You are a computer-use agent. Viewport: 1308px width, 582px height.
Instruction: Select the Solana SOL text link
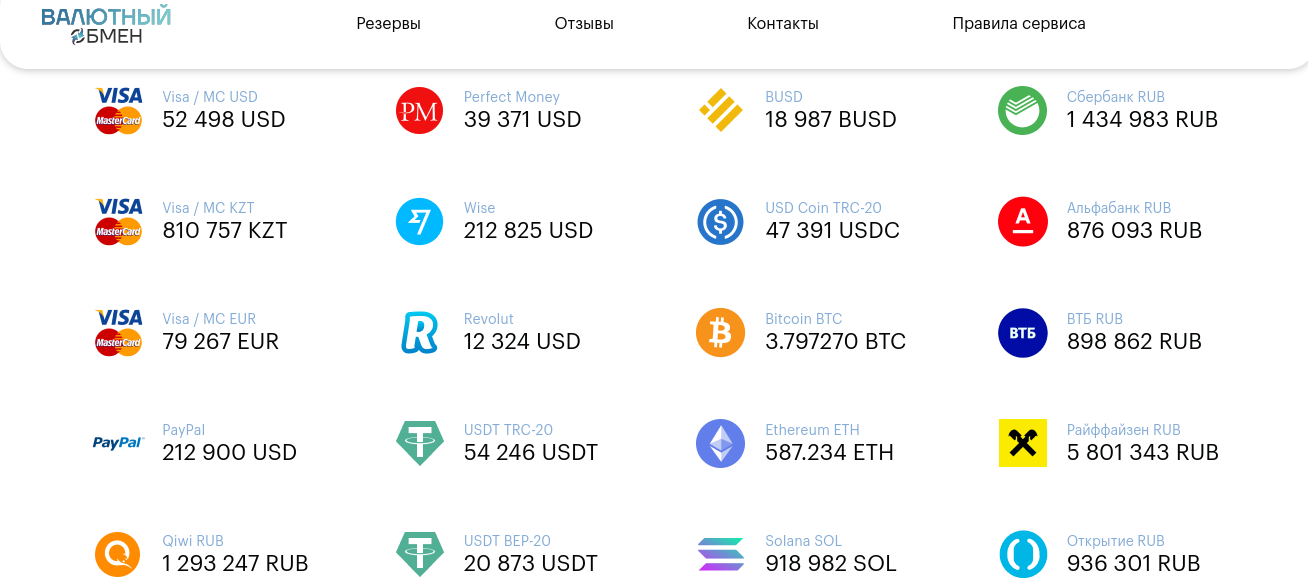coord(803,541)
